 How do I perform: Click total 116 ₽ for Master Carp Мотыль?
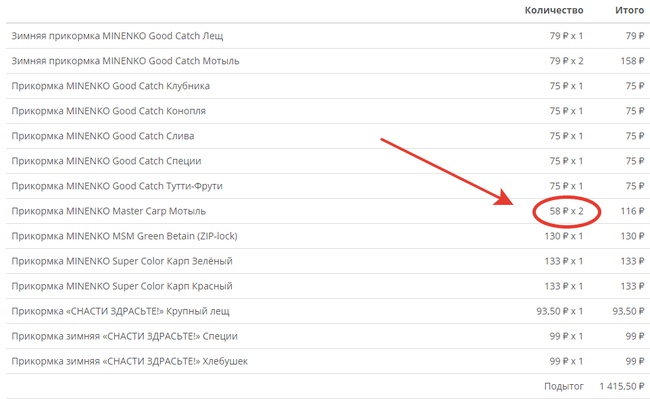point(632,211)
